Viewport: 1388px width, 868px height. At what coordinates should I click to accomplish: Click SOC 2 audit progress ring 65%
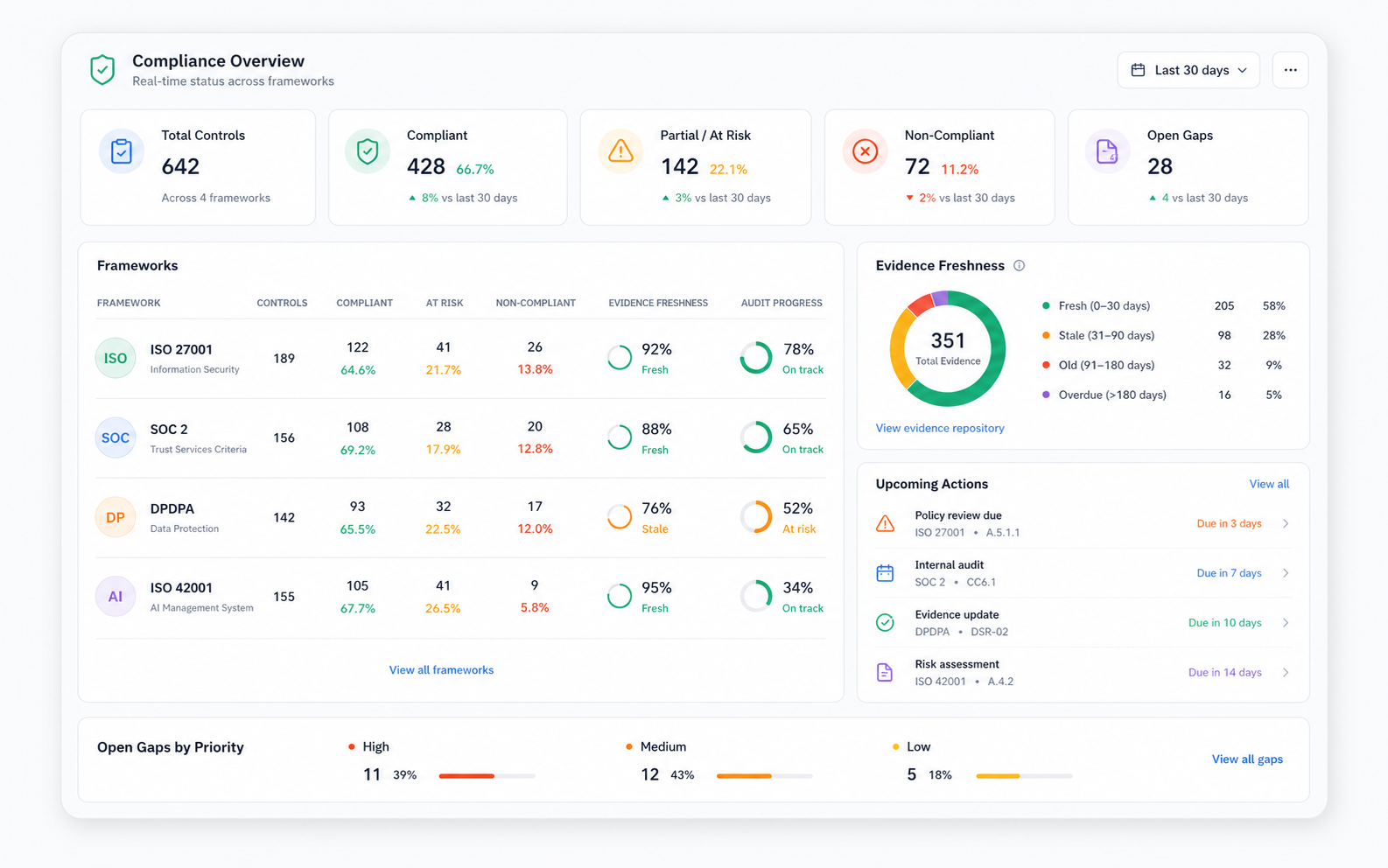[x=756, y=437]
